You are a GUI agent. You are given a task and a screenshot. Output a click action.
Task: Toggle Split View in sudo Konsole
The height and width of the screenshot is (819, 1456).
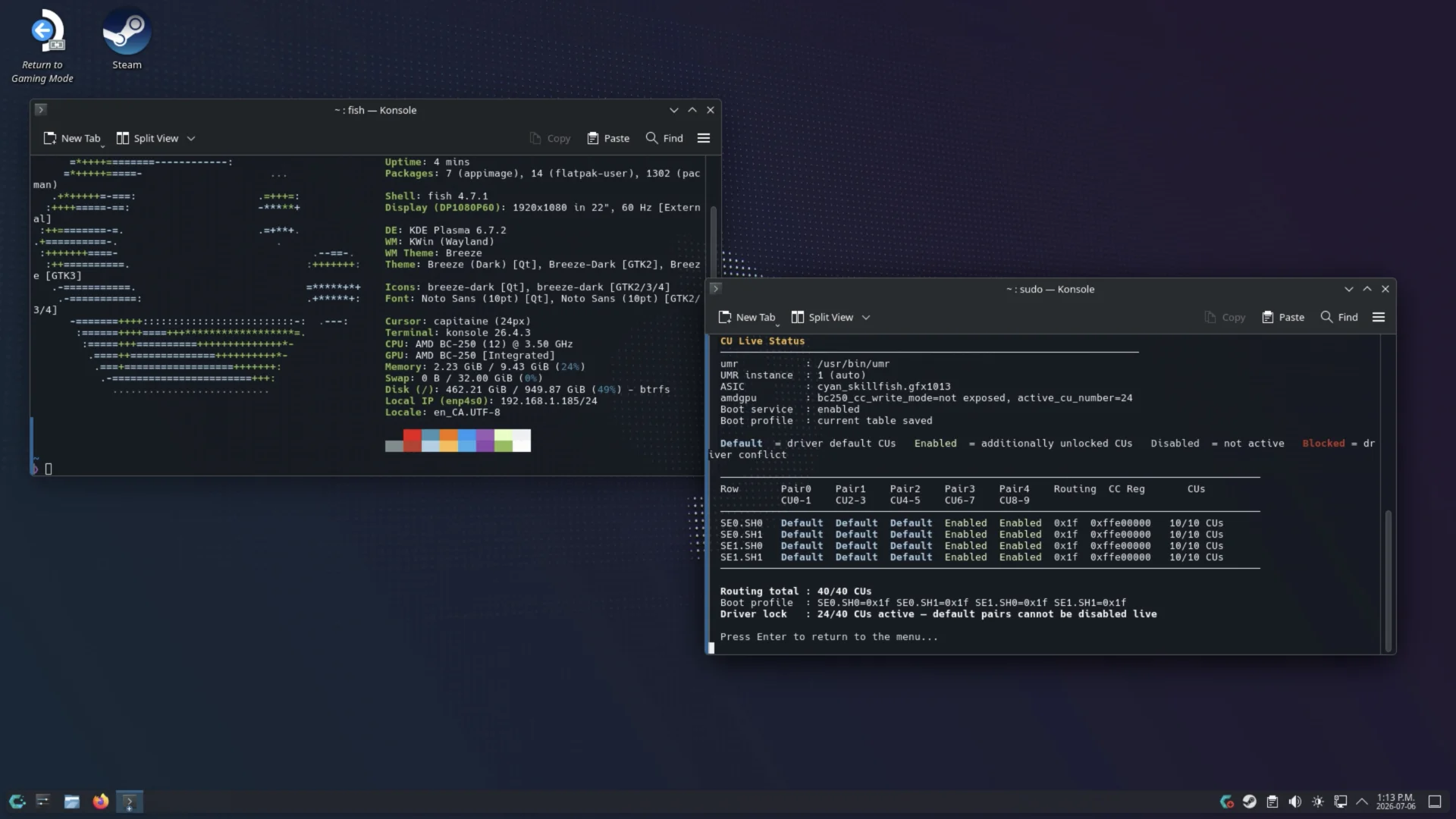click(822, 317)
